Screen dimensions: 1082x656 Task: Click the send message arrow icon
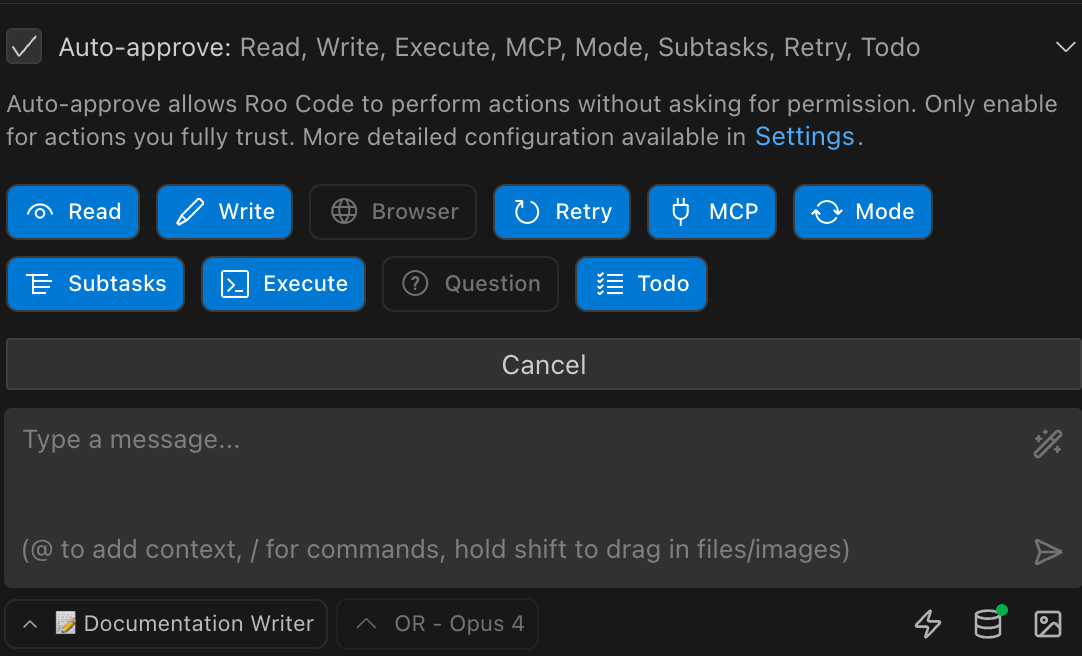[1047, 551]
